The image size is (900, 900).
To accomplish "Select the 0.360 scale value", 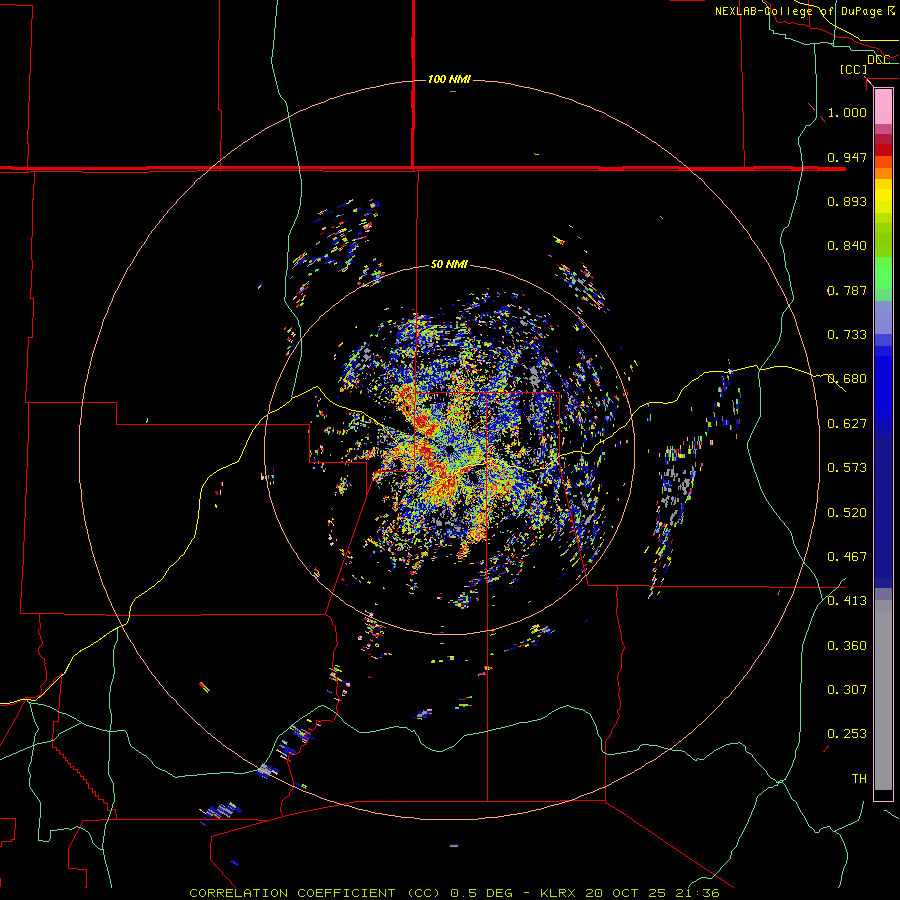I will [847, 646].
